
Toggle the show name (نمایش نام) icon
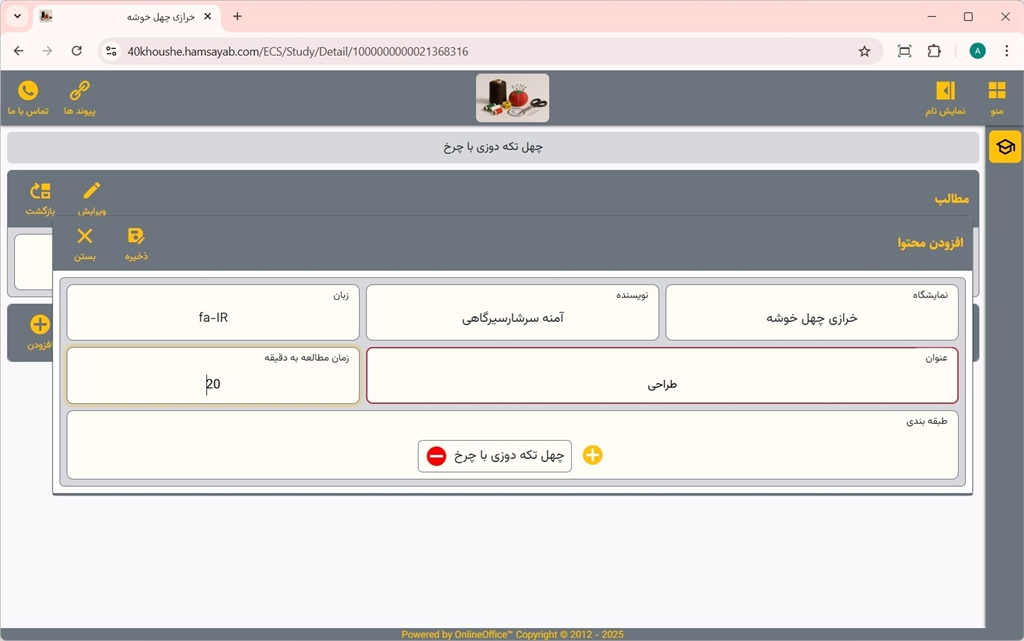pos(945,91)
